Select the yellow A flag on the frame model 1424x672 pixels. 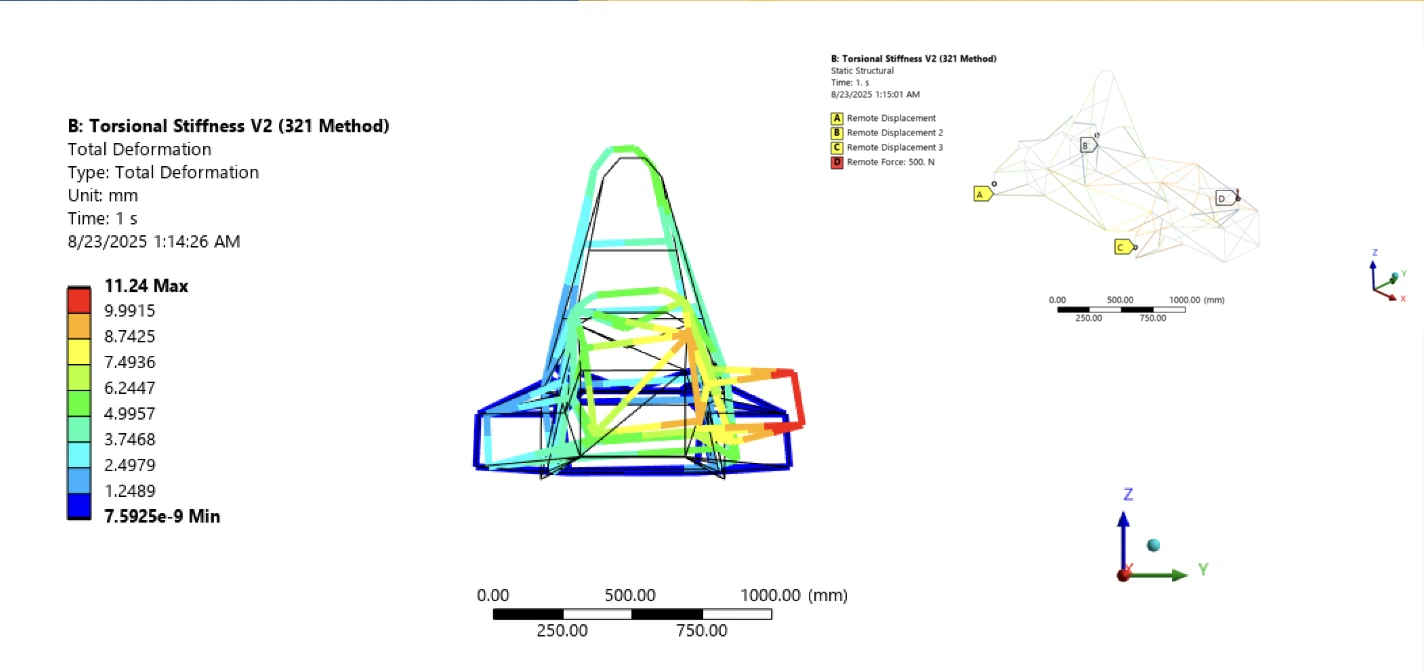(982, 194)
